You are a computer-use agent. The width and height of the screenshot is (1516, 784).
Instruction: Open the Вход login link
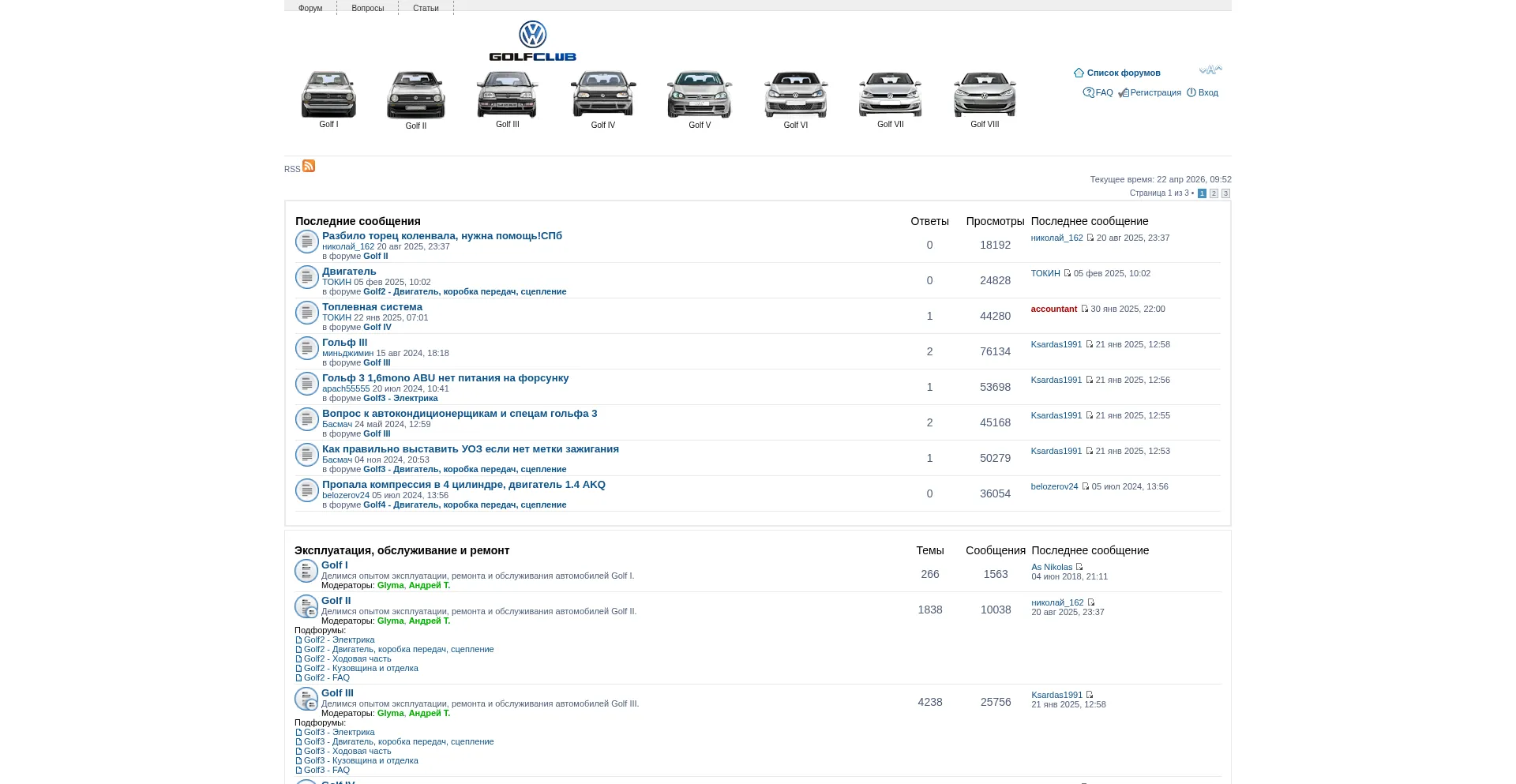1208,92
